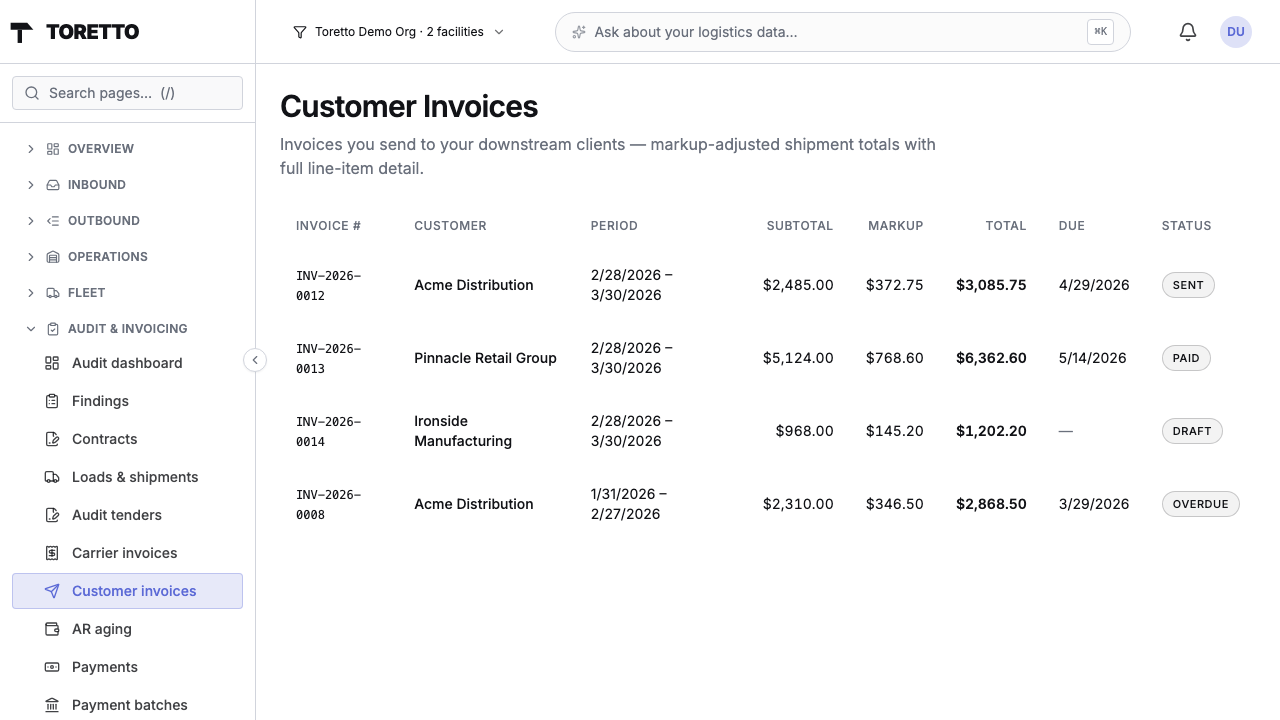The image size is (1280, 720).
Task: Click the Toretto logo icon
Action: point(21,32)
